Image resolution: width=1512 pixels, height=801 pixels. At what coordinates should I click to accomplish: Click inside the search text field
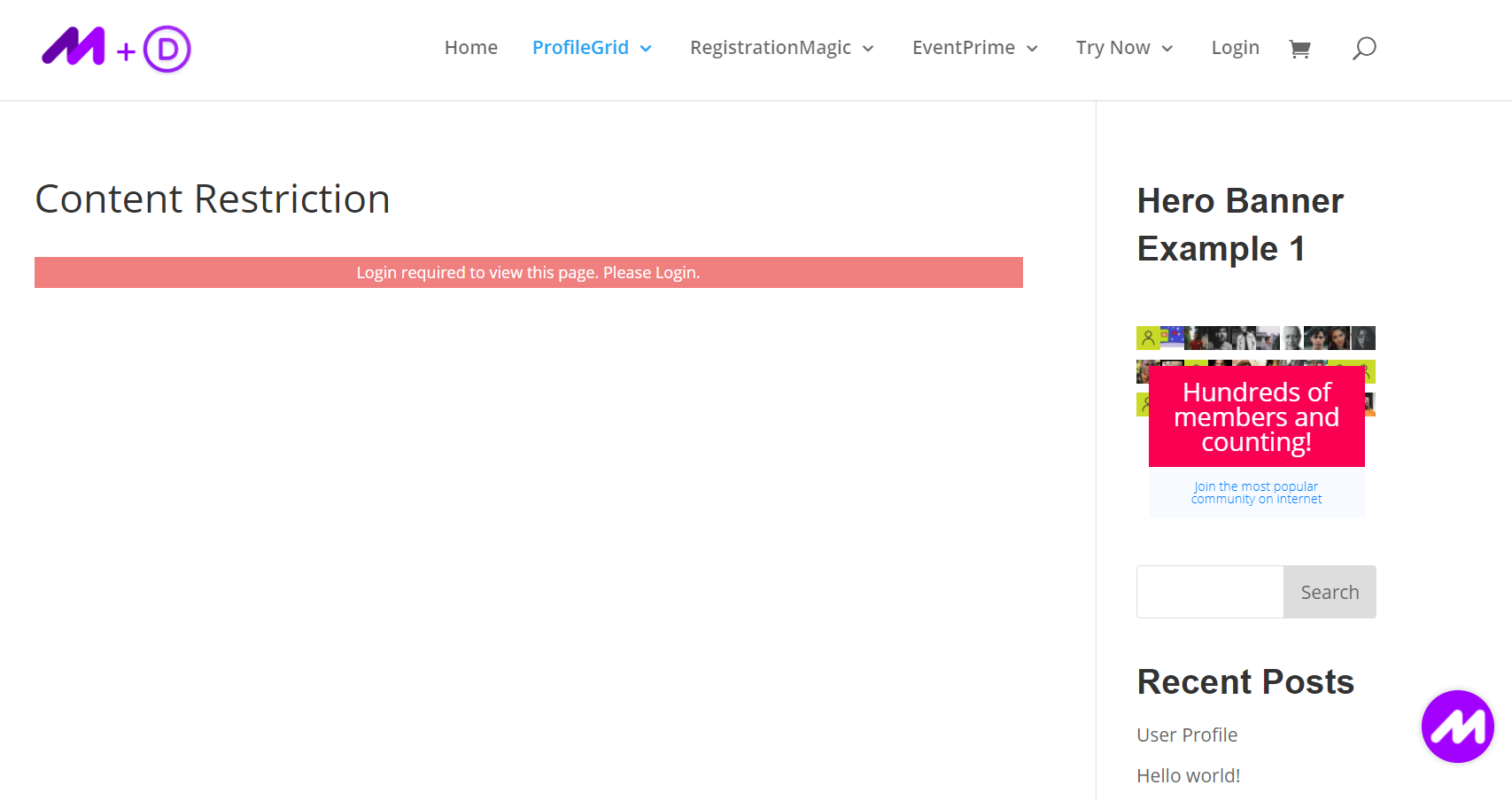click(1209, 591)
